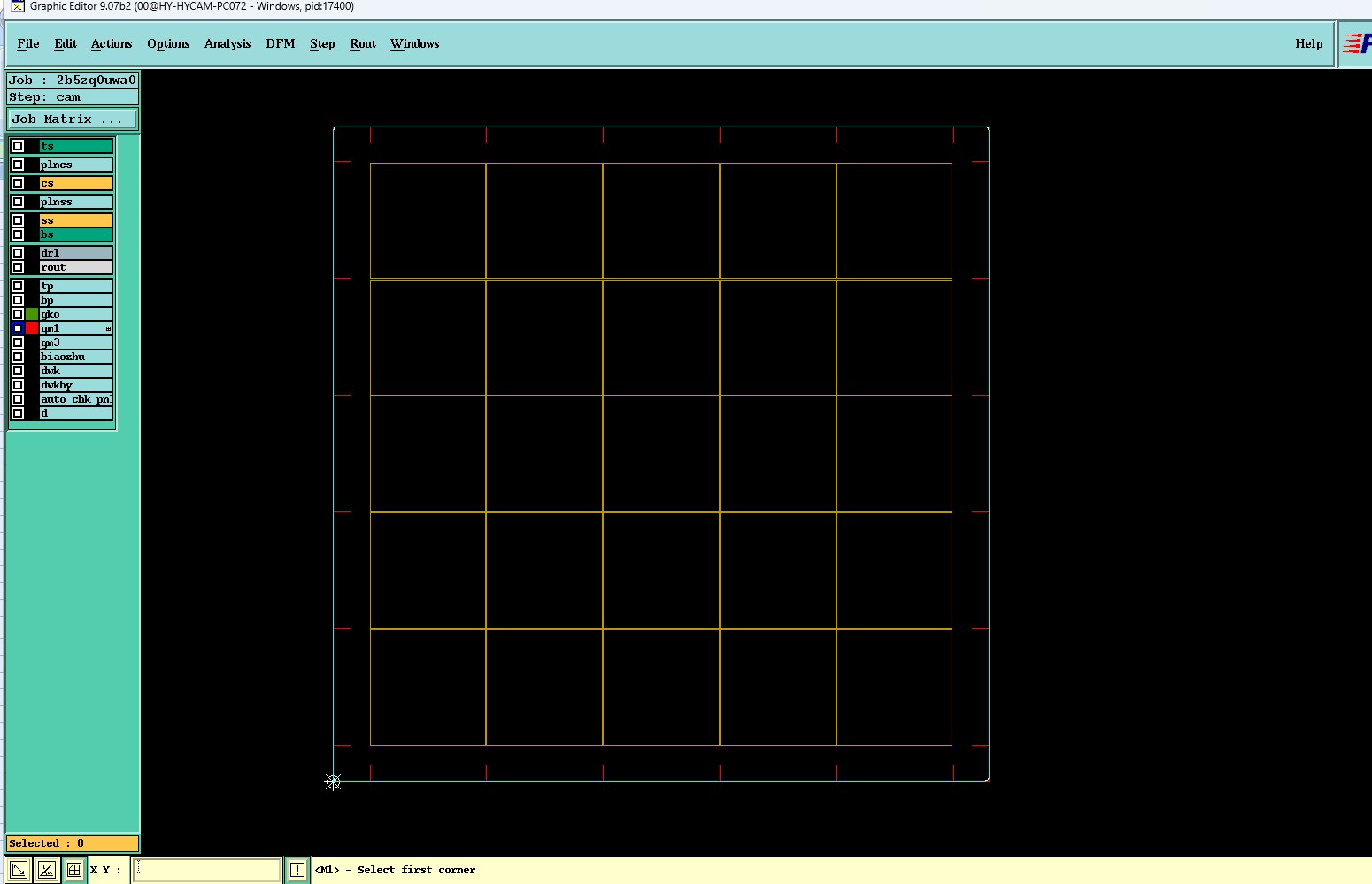Image resolution: width=1372 pixels, height=884 pixels.
Task: Open the DFM menu
Action: click(281, 43)
